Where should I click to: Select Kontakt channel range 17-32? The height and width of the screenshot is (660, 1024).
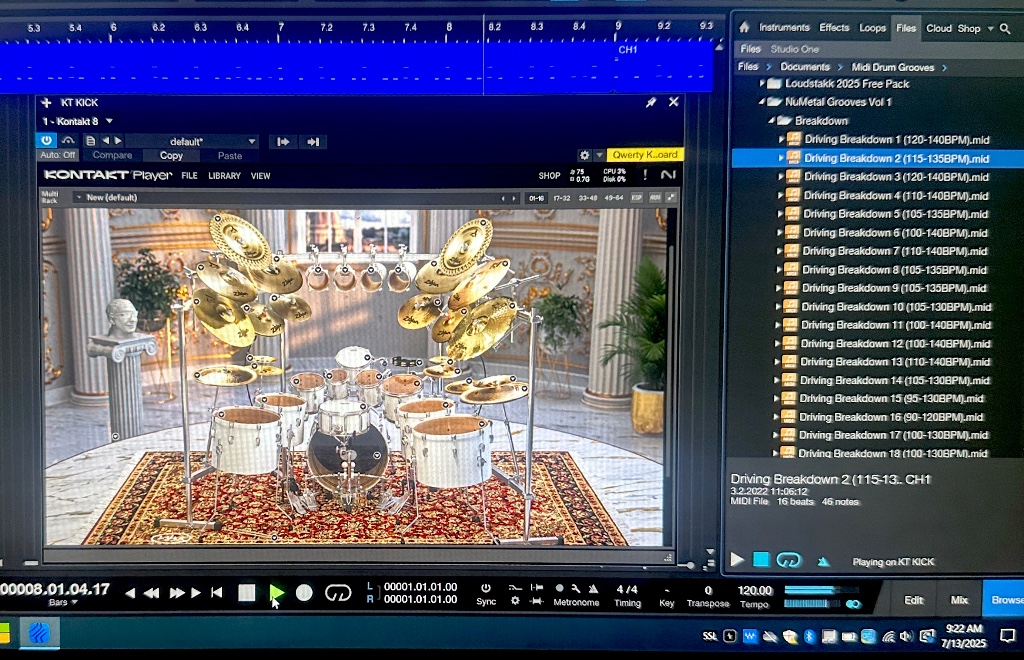(x=562, y=198)
